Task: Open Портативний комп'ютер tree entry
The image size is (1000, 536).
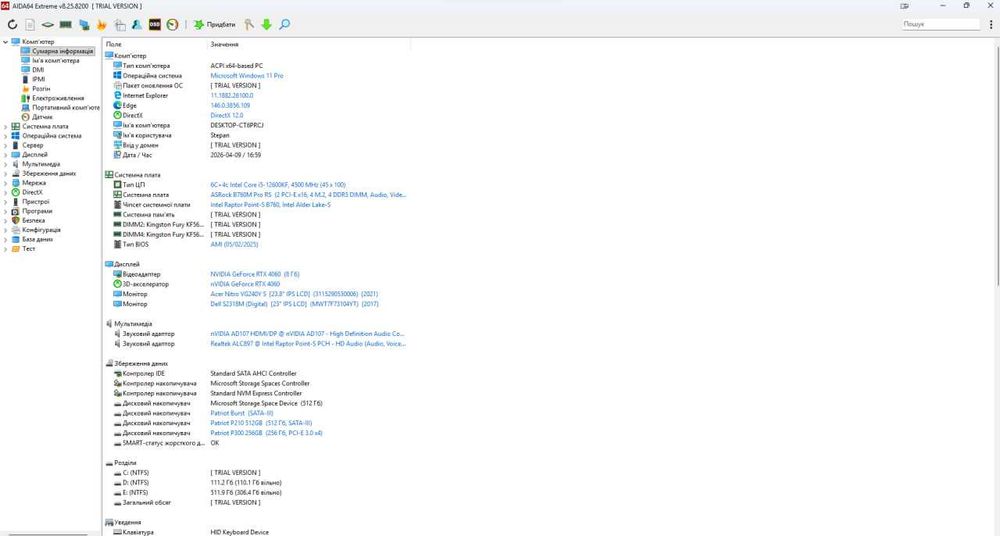Action: [66, 108]
